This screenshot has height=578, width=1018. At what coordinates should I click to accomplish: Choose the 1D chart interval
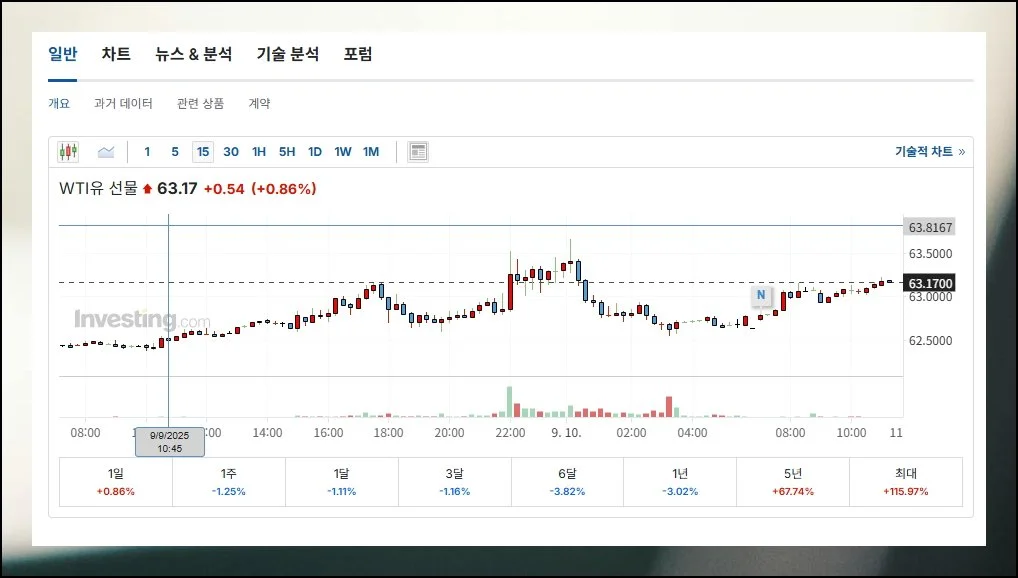pos(315,152)
